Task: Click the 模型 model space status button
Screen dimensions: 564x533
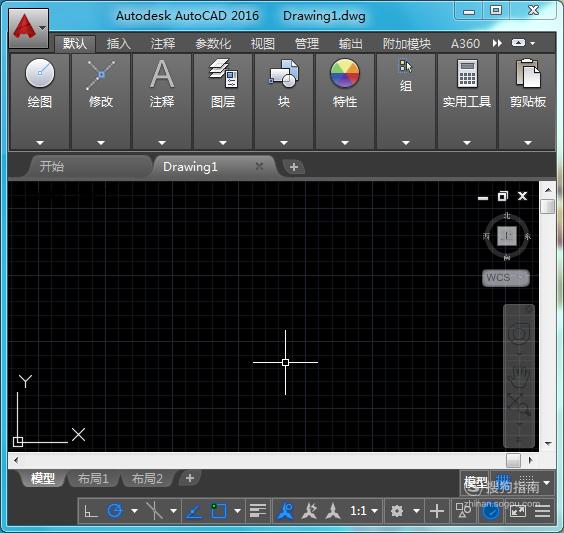Action: [475, 482]
